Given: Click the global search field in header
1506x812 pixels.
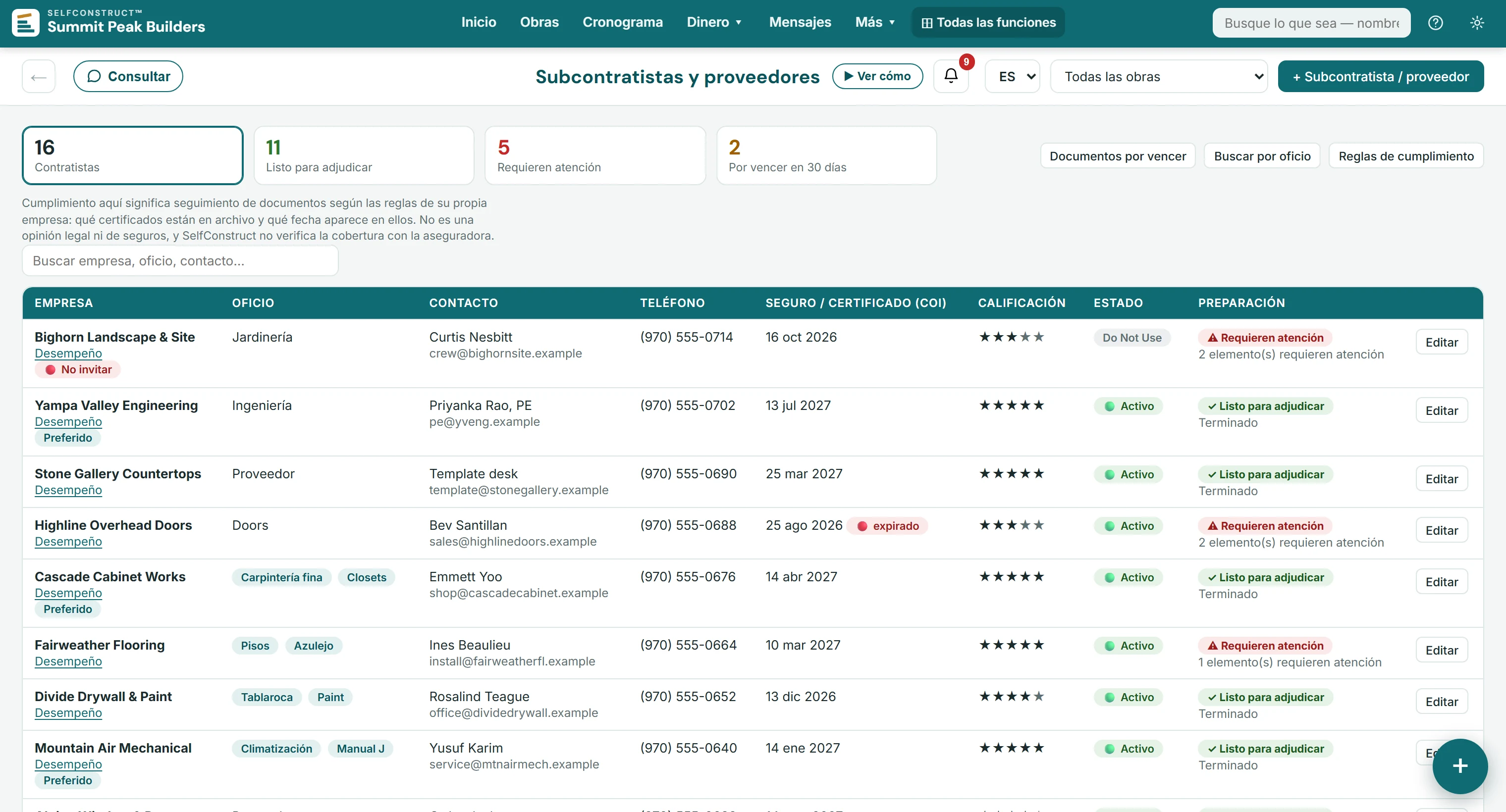Looking at the screenshot, I should 1311,23.
